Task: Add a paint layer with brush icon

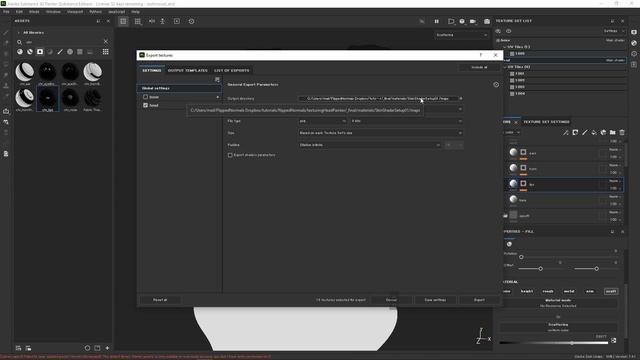Action: (x=584, y=133)
